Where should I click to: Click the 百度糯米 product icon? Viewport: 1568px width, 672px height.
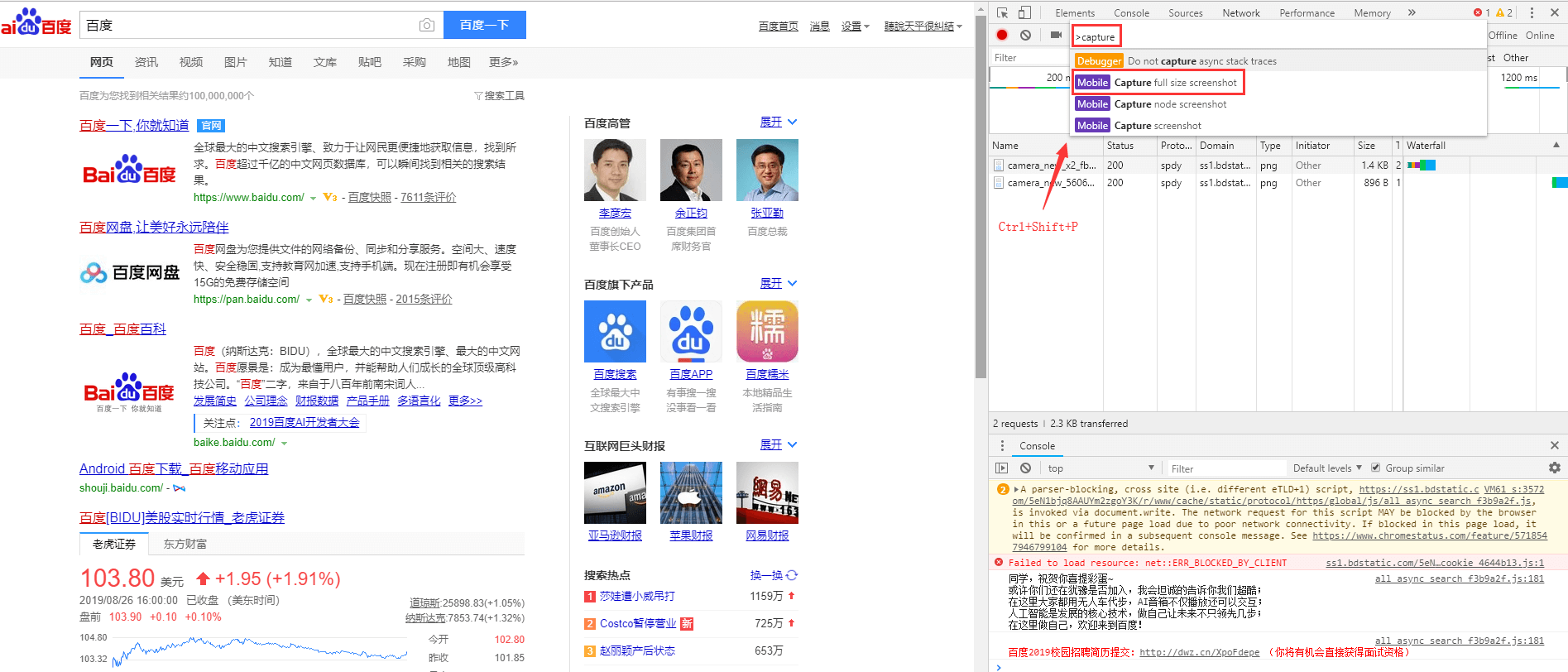(x=767, y=331)
